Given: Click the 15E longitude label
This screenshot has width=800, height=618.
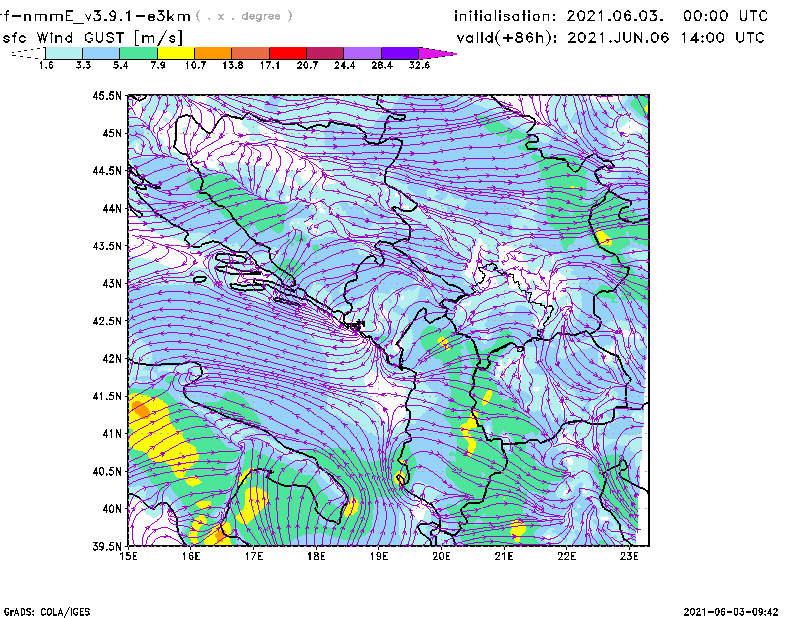Looking at the screenshot, I should click(x=128, y=556).
